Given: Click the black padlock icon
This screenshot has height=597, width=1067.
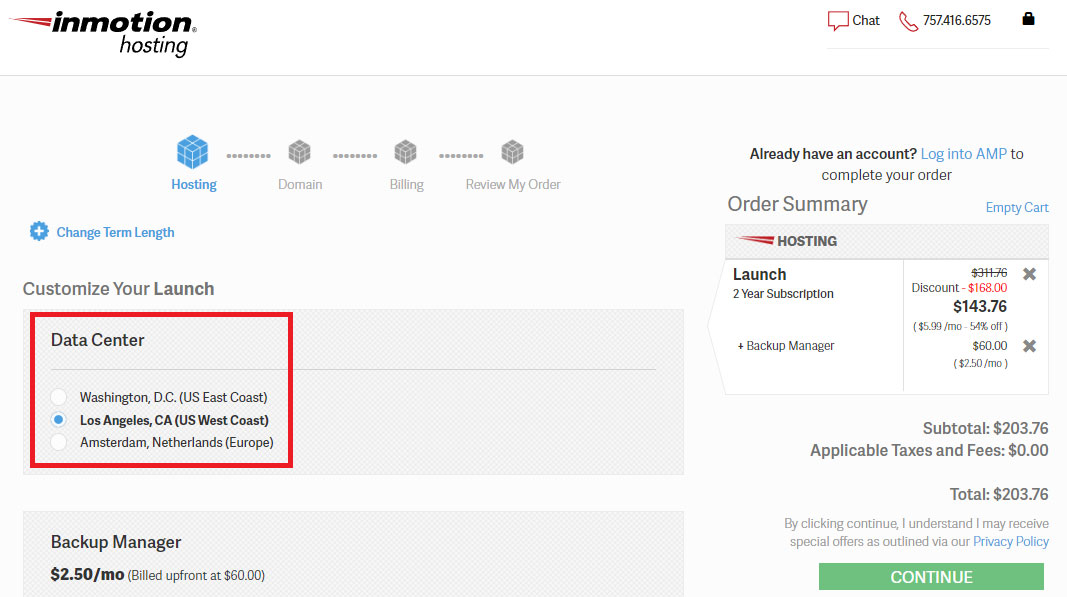Looking at the screenshot, I should [x=1028, y=19].
